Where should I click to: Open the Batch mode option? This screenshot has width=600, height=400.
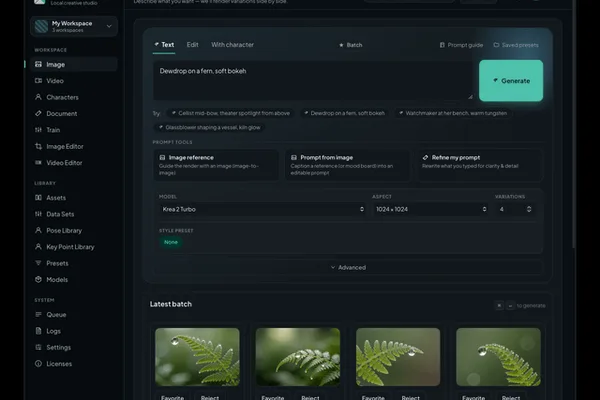tap(351, 45)
